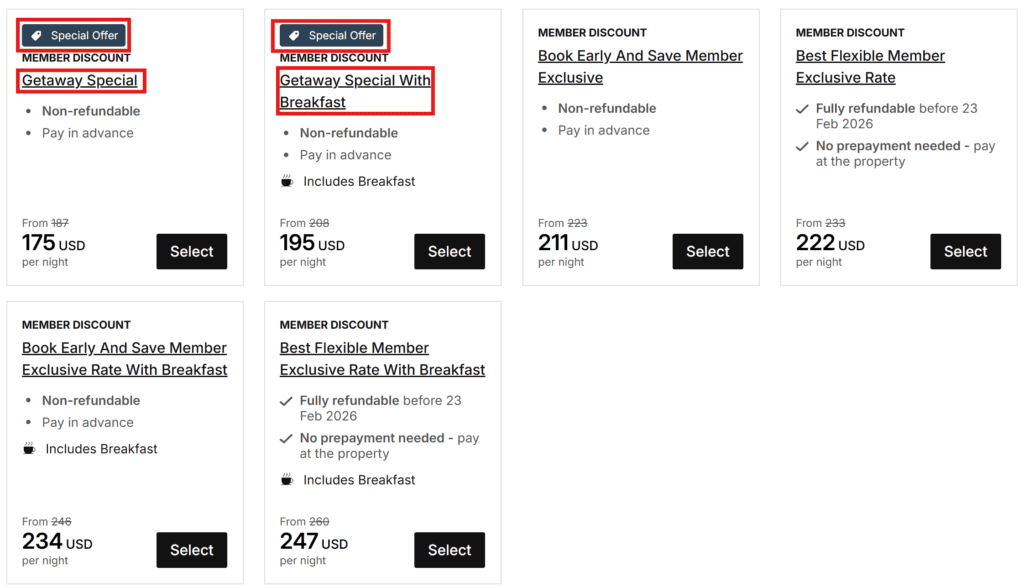This screenshot has height=588, width=1024.
Task: Click the No prepayment checkmark on the 222 USD rate
Action: point(802,146)
